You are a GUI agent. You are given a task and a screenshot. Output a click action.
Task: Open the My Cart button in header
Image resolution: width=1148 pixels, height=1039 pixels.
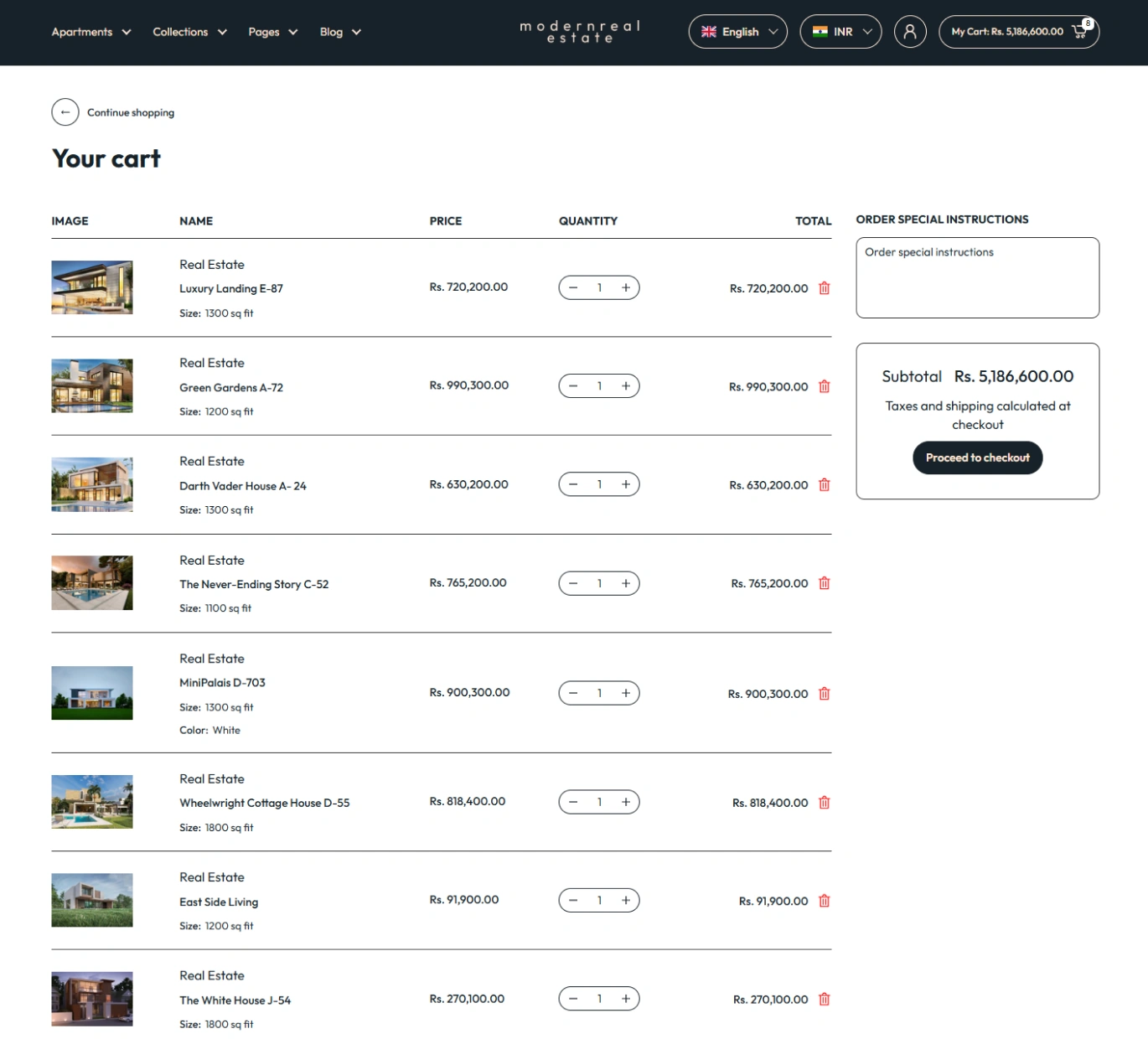pos(1018,32)
